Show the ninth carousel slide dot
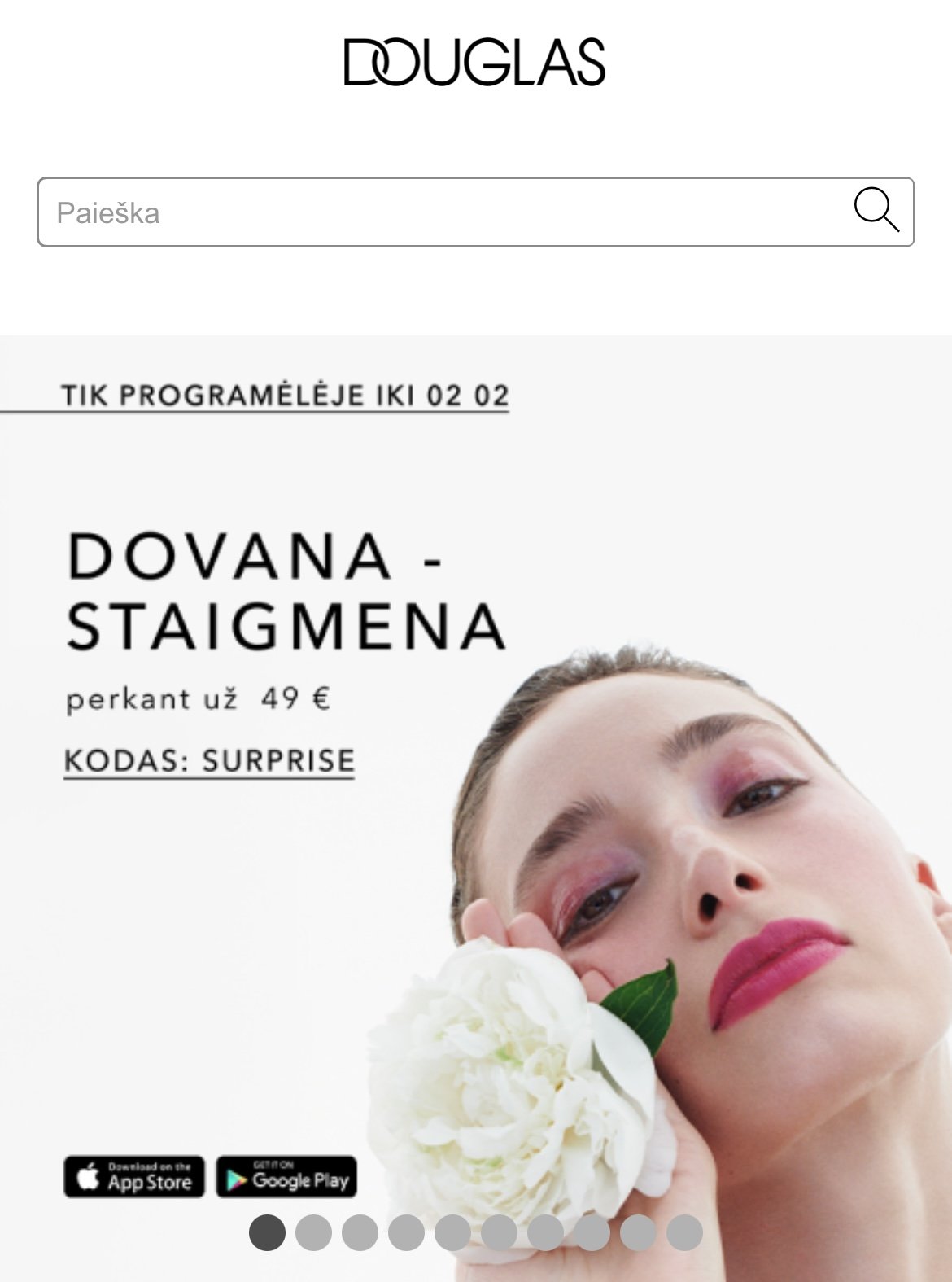952x1282 pixels. pos(638,1232)
